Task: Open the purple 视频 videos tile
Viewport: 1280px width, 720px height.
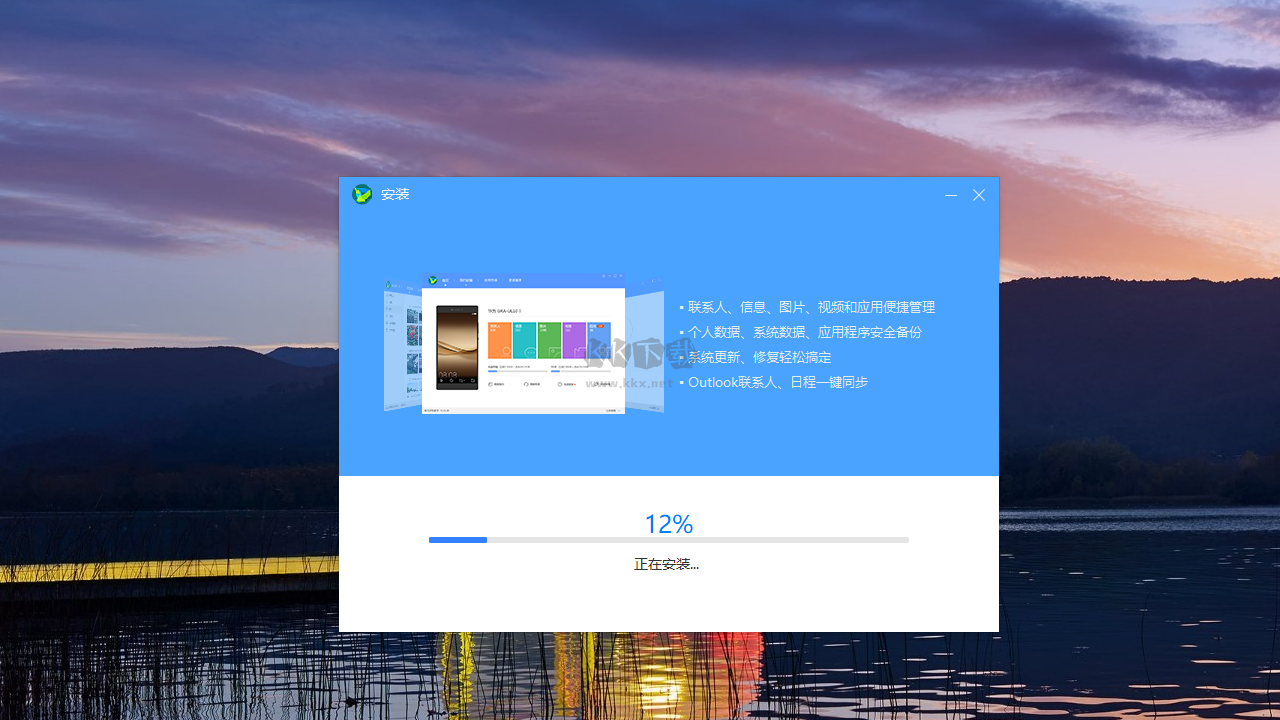Action: [574, 340]
